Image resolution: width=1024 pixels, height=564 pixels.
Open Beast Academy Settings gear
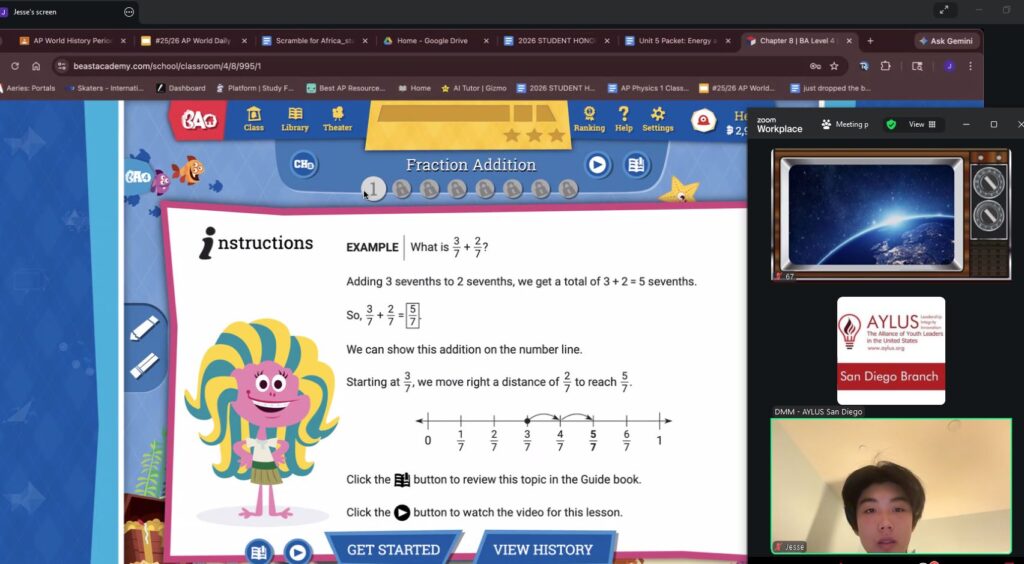[657, 119]
